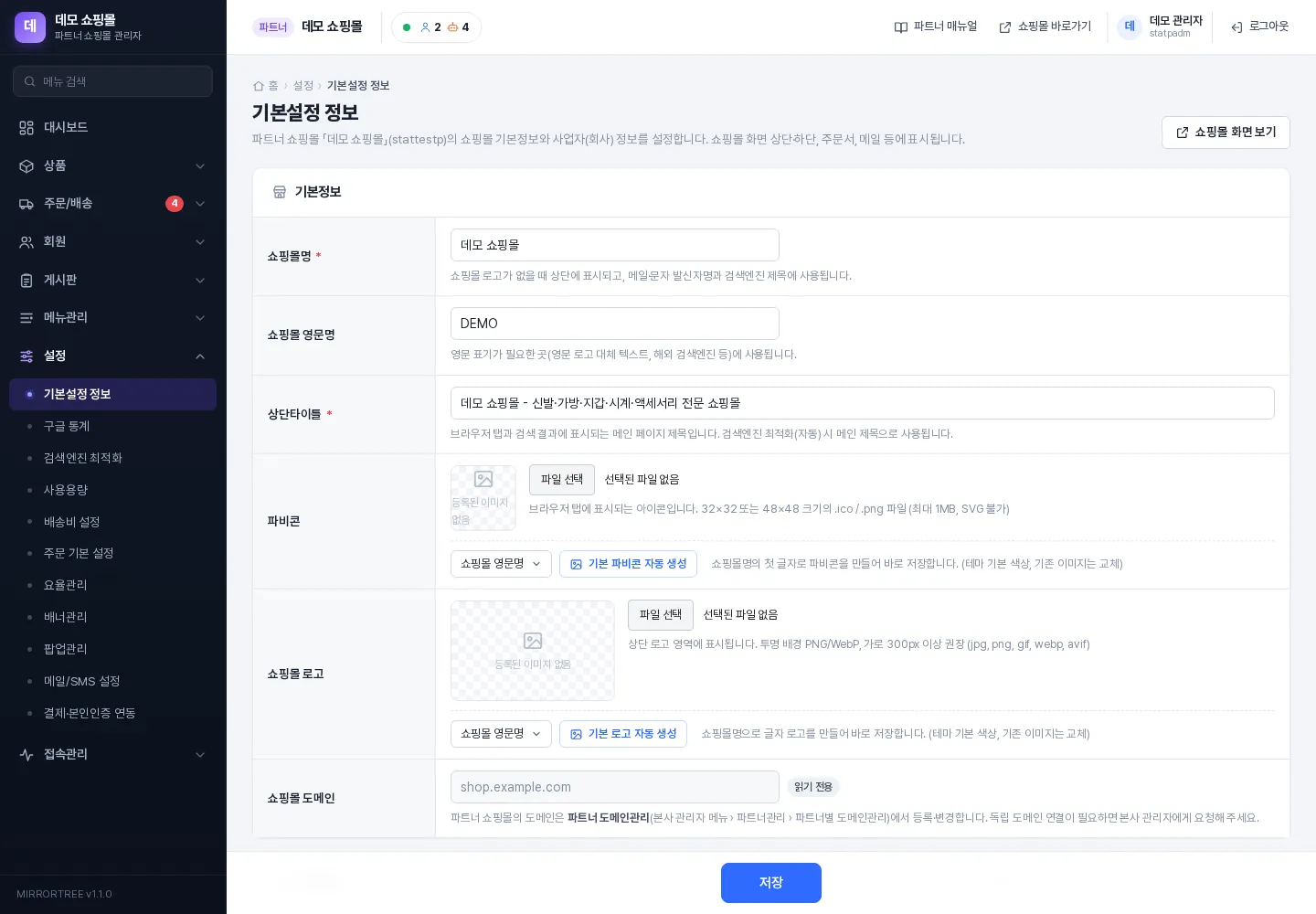The image size is (1316, 914).
Task: Click the 기본정보 store icon
Action: (x=280, y=192)
